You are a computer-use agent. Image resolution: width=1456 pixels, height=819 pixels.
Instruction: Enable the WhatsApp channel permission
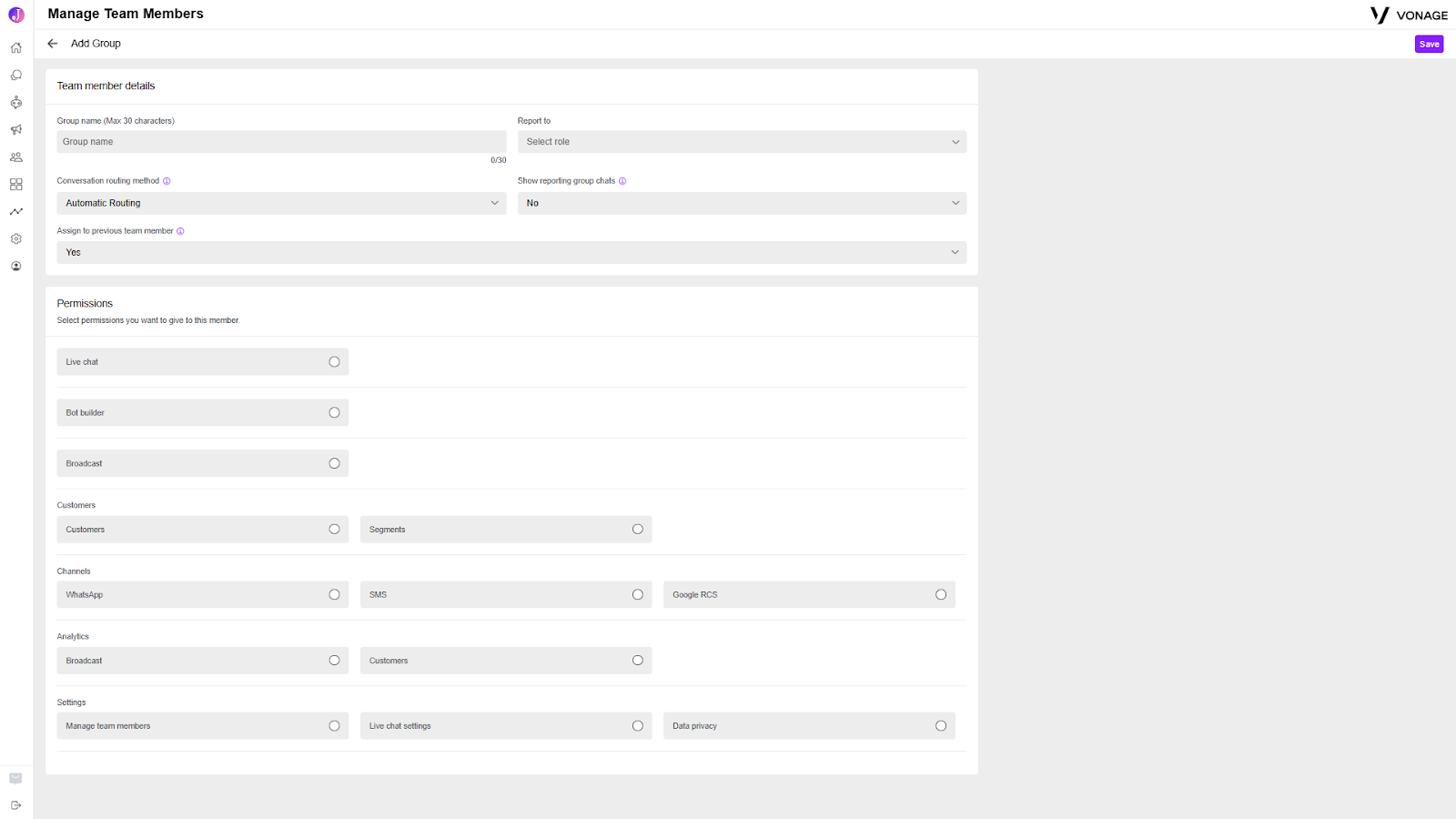334,595
